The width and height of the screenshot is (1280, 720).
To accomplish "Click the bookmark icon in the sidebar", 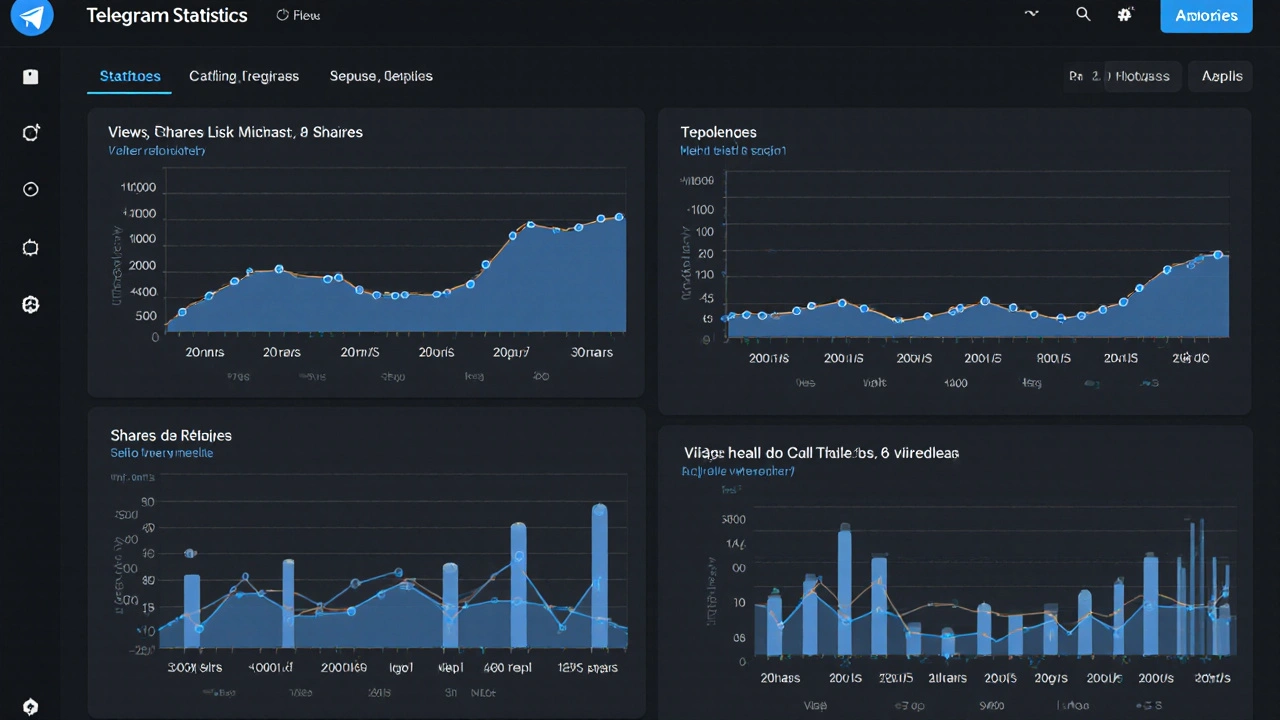I will 30,75.
